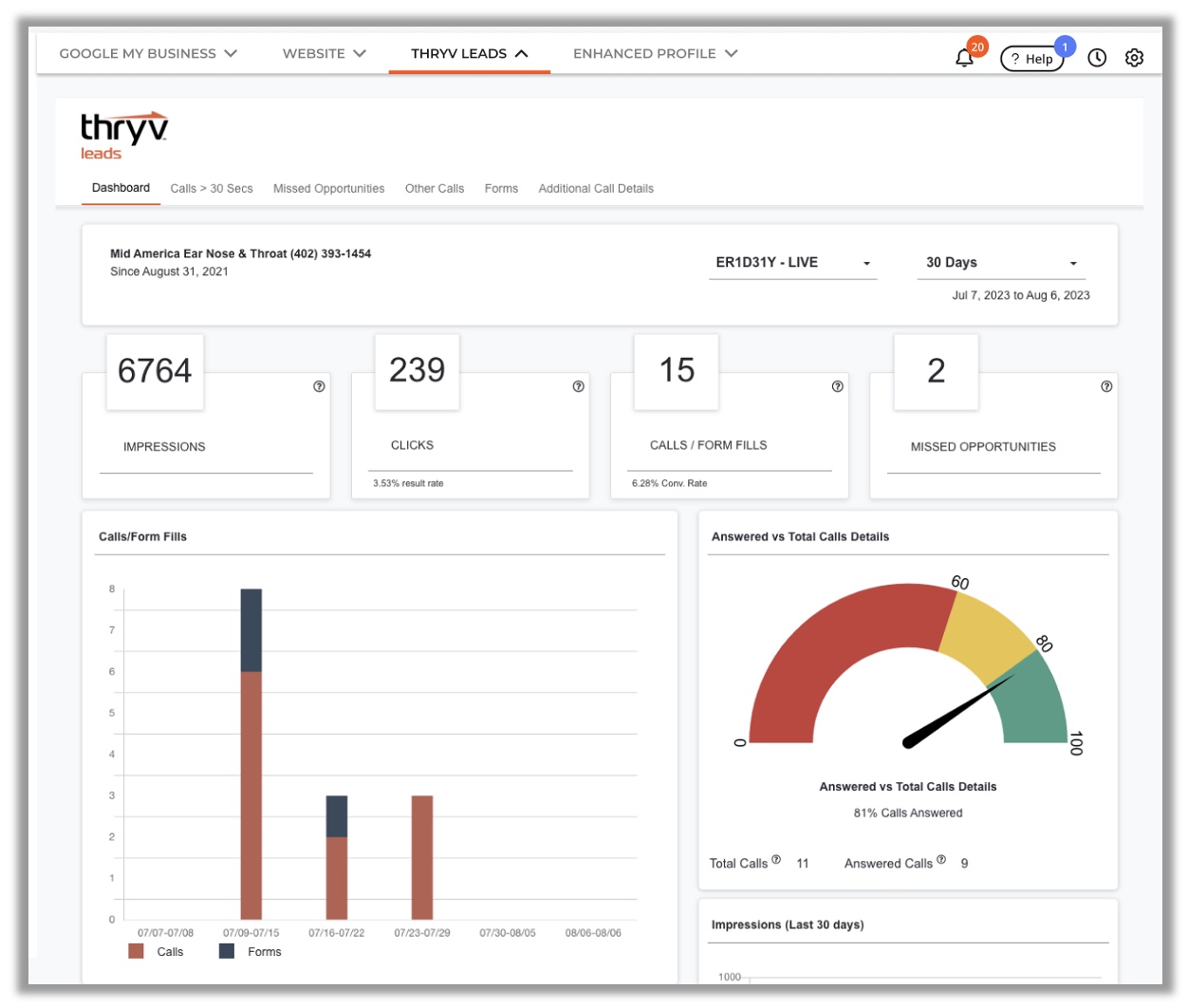Switch to the Missed Opportunities tab
This screenshot has height=1008, width=1188.
click(328, 189)
